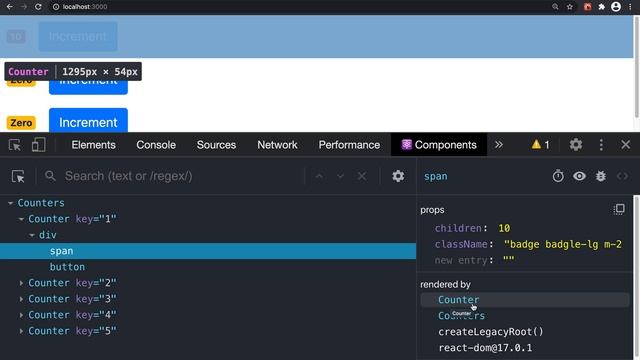Viewport: 640px width, 360px height.
Task: Switch to the Network tab
Action: [x=277, y=145]
